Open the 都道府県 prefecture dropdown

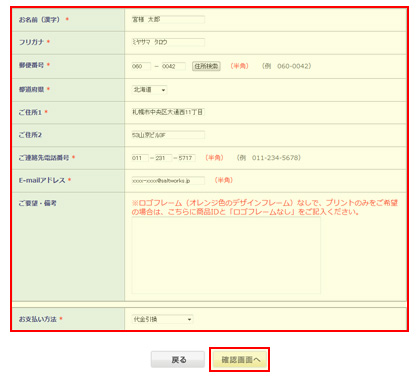coord(149,90)
